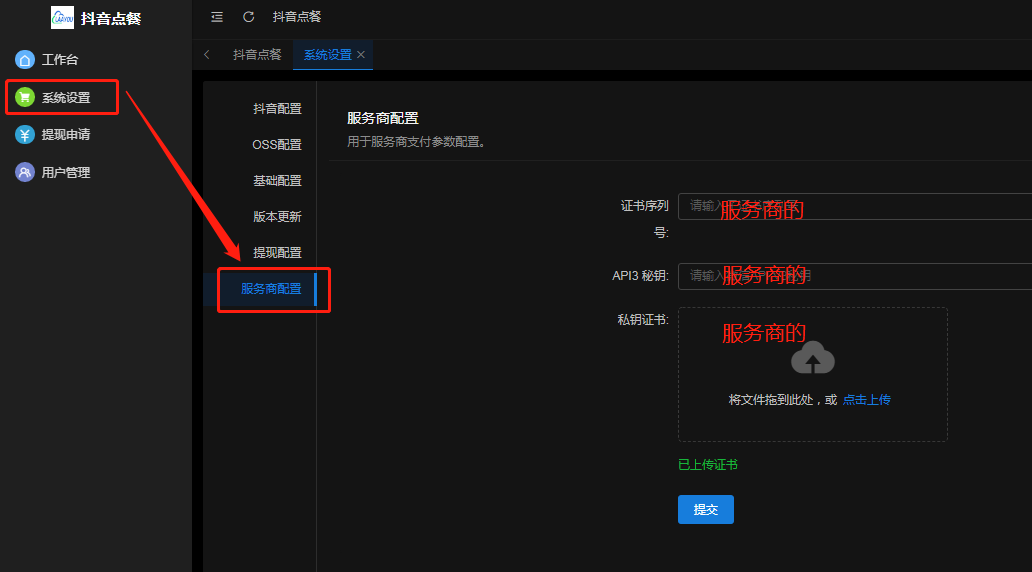1032x572 pixels.
Task: Click the 提现申请 yen icon
Action: 25,135
